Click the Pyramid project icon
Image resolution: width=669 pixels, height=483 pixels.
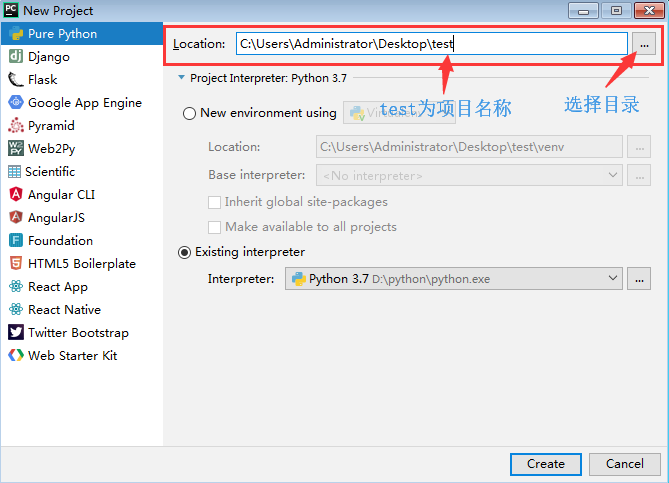pos(16,125)
